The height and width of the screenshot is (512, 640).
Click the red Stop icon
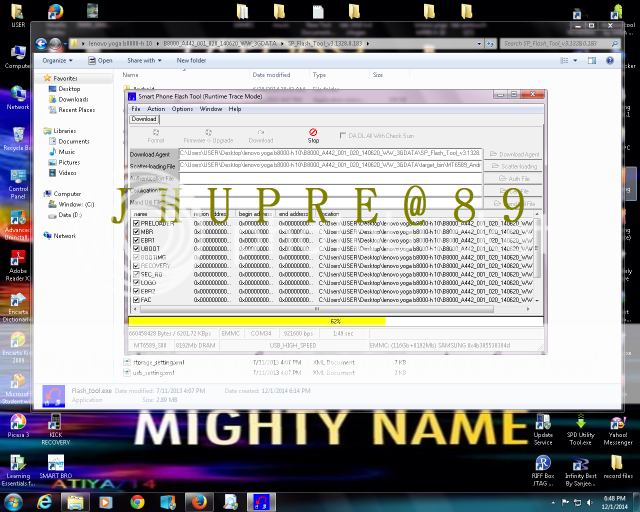point(313,132)
